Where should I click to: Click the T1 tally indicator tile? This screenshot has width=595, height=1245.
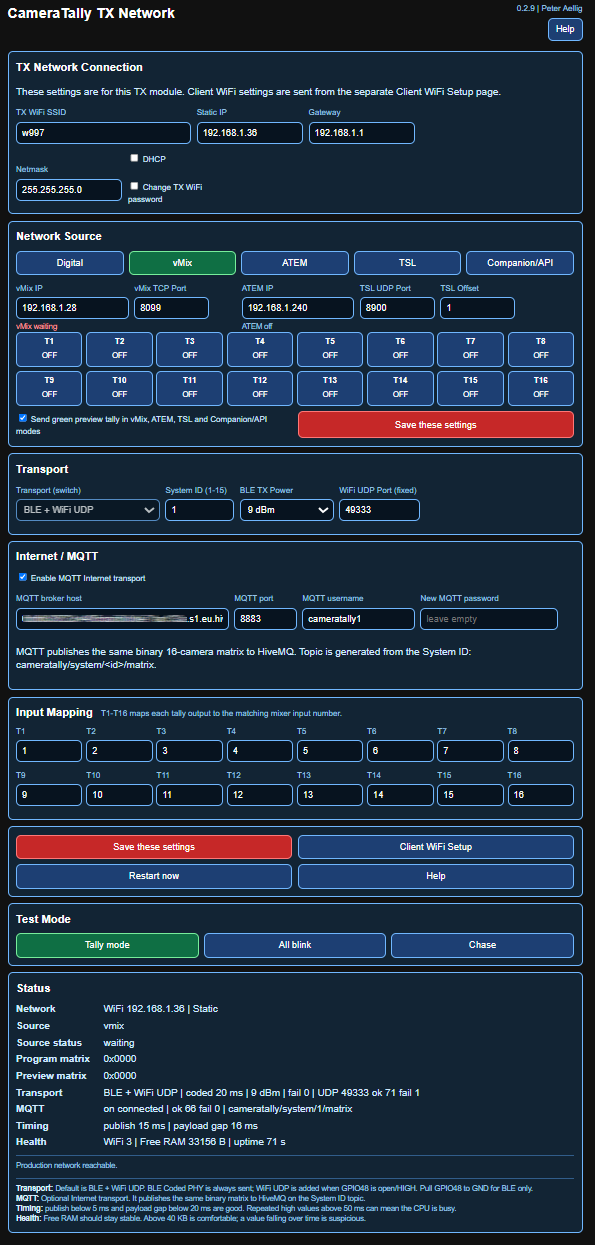pos(49,348)
